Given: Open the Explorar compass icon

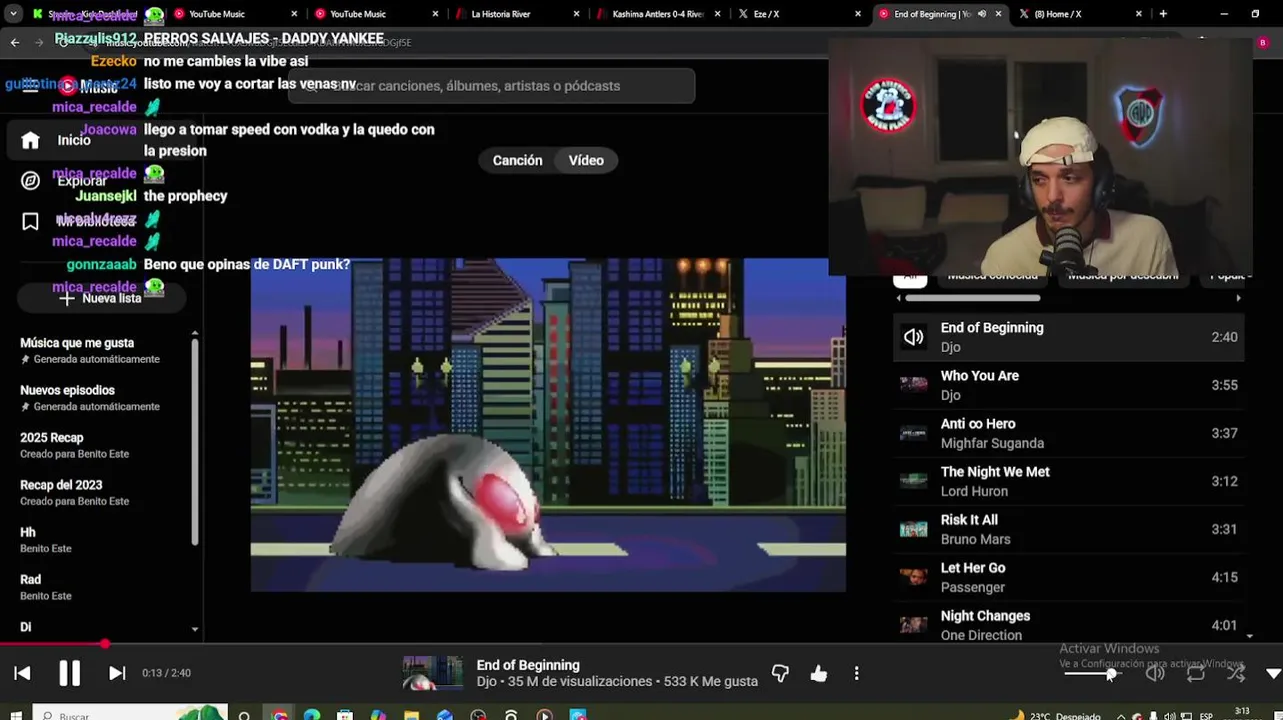Looking at the screenshot, I should point(31,180).
